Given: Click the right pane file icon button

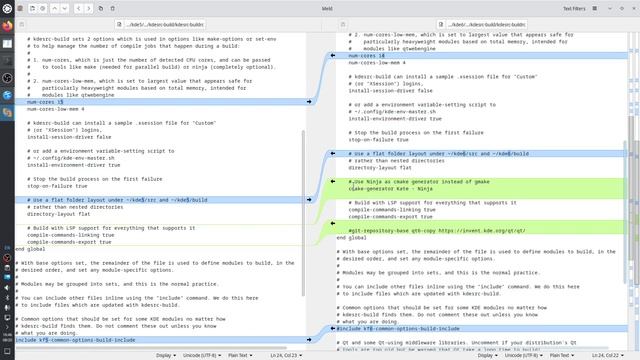Looking at the screenshot, I should (441, 24).
